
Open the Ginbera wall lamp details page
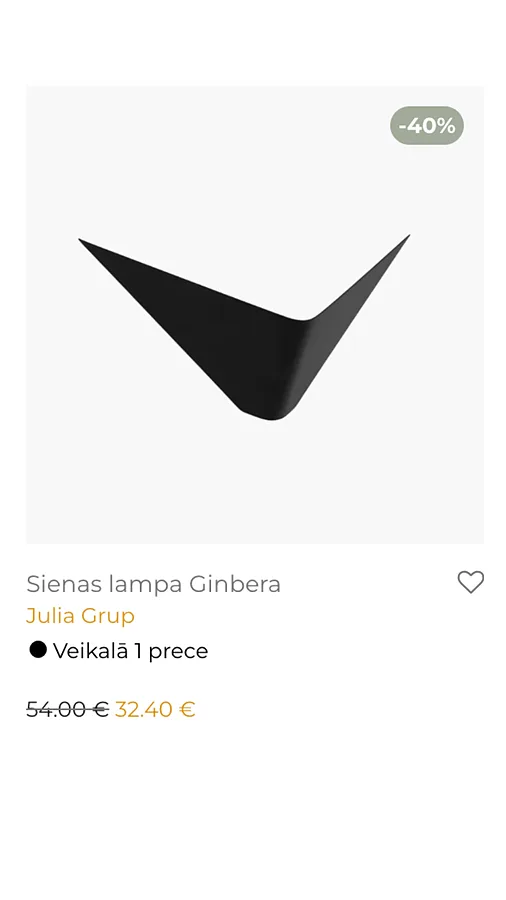(x=153, y=584)
